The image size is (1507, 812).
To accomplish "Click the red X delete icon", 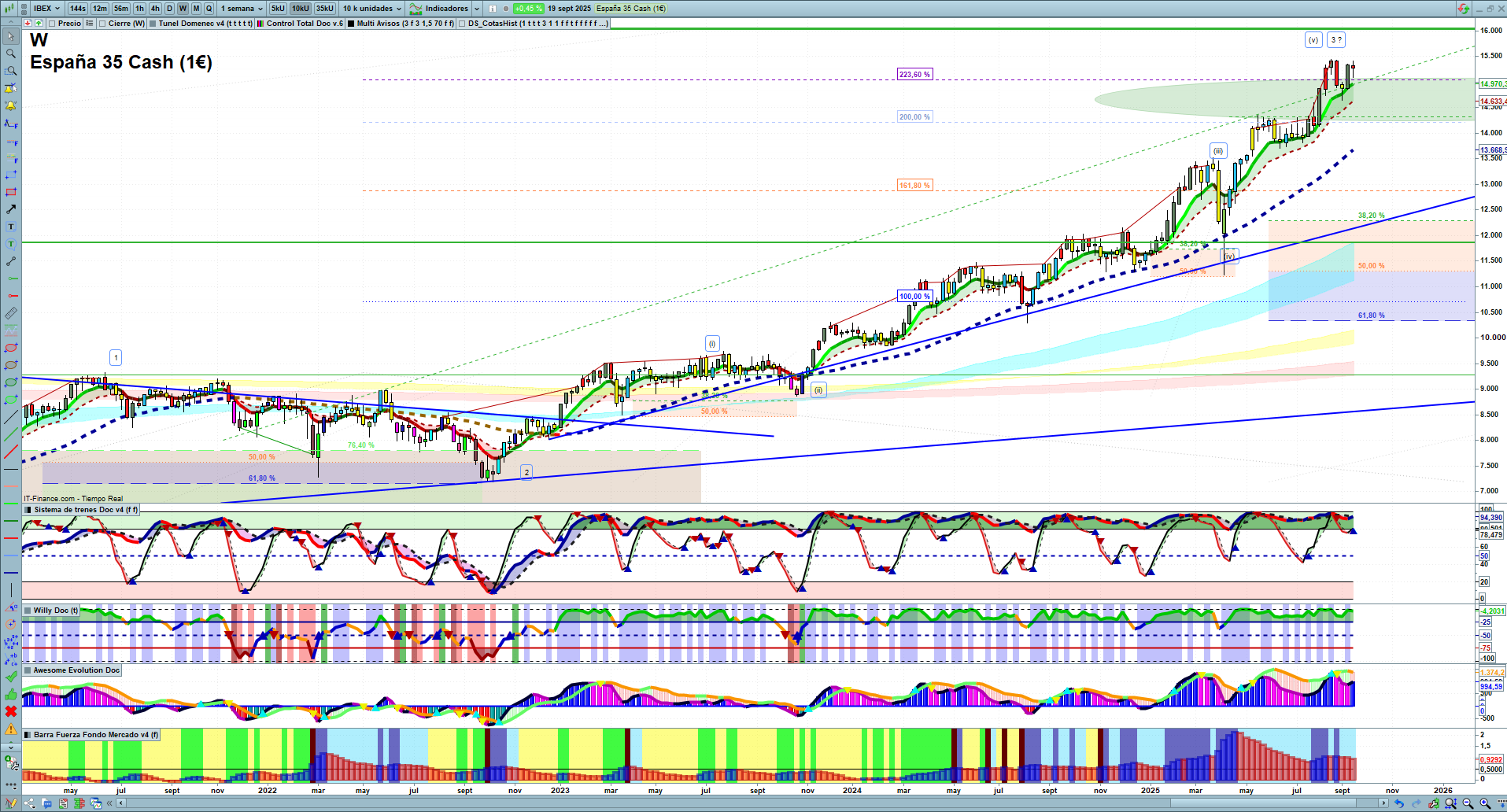I will [x=11, y=711].
